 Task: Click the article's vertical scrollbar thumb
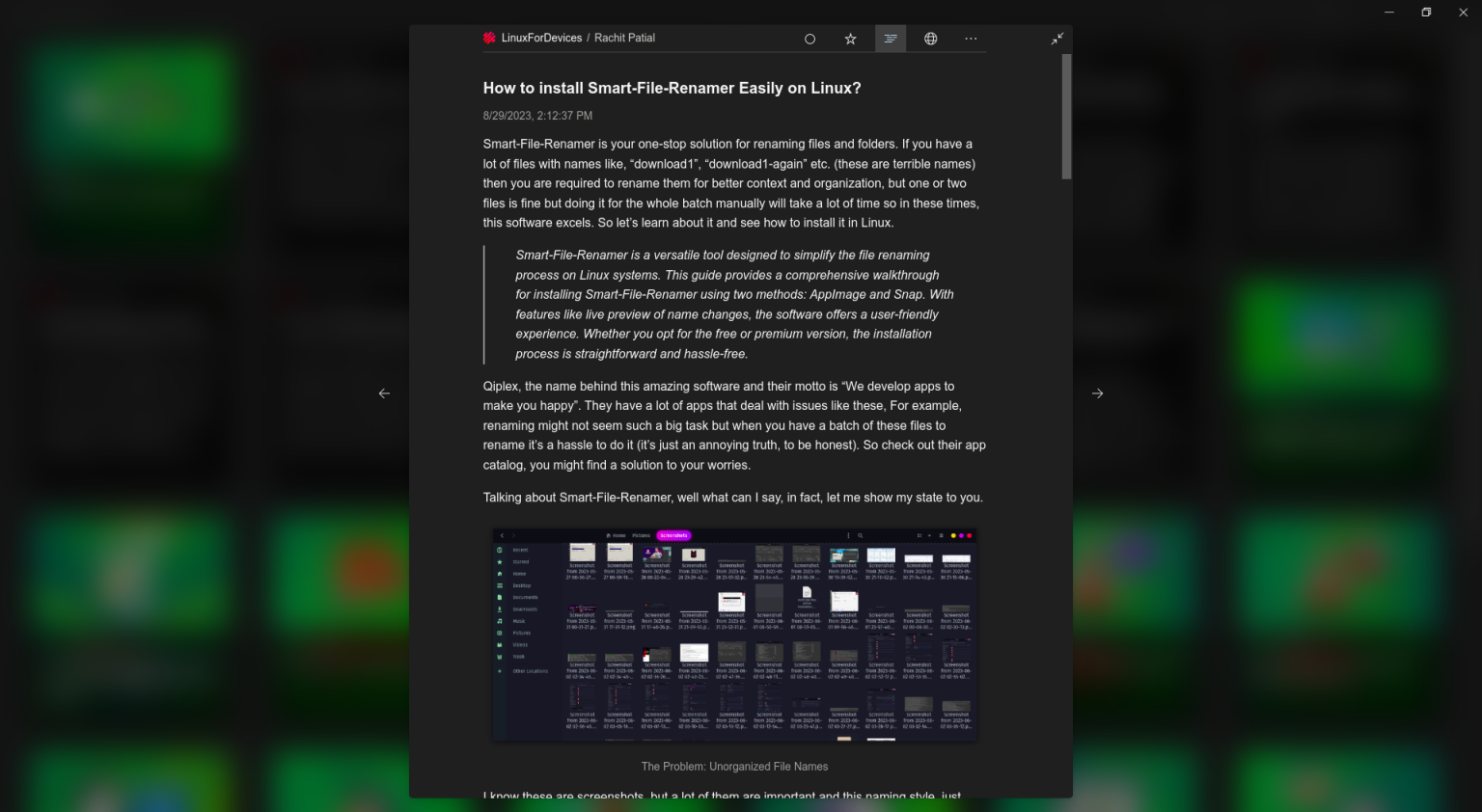point(1066,116)
